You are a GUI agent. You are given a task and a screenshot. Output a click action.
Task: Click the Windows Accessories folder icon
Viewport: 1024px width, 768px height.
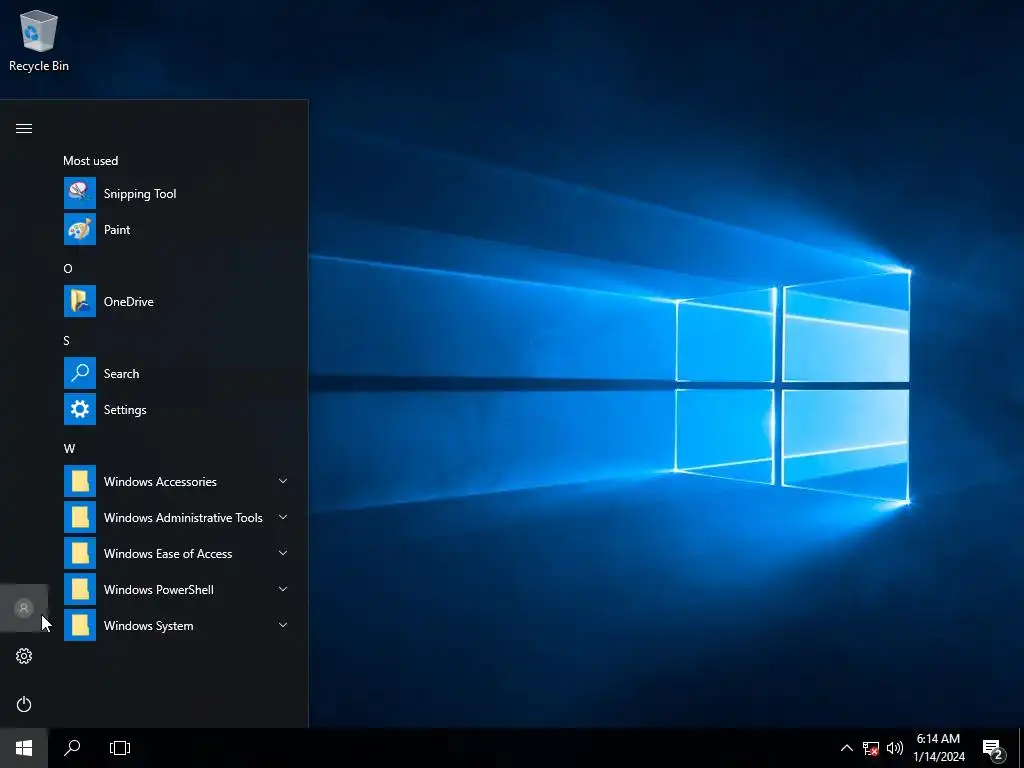[80, 481]
